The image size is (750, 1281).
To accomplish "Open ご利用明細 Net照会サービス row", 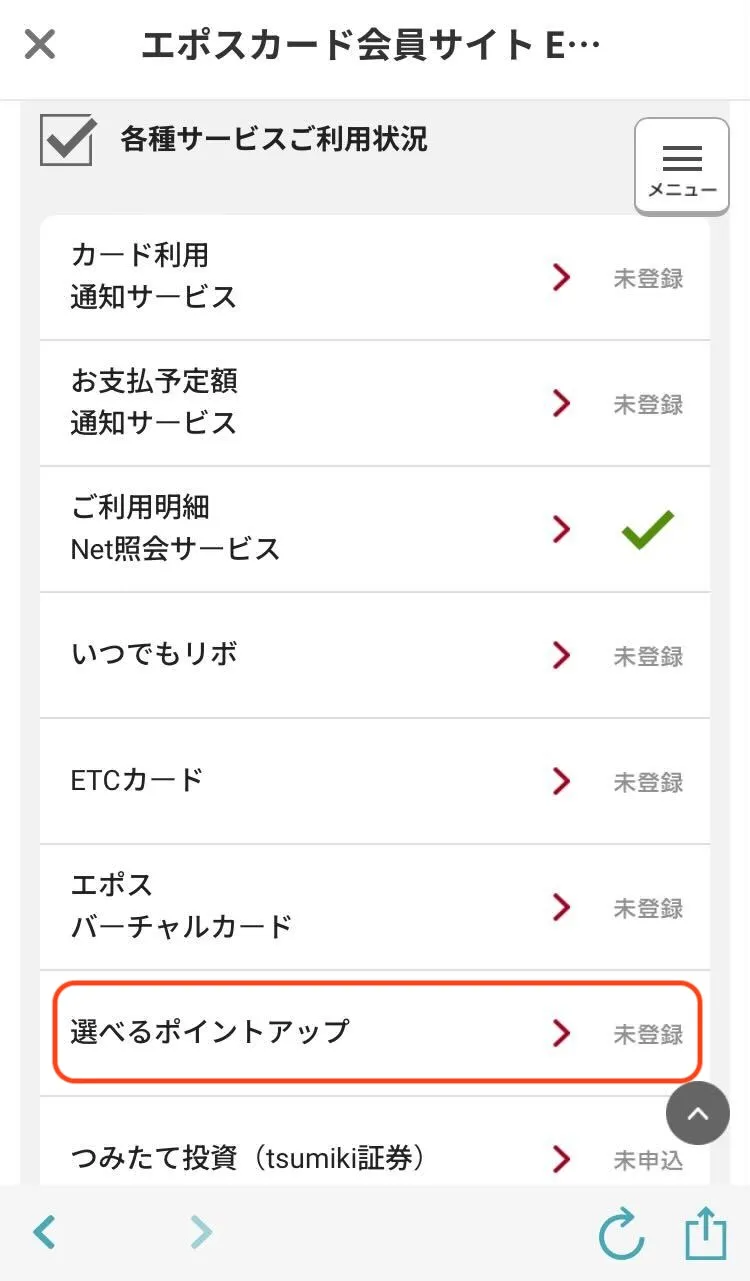I will point(300,529).
